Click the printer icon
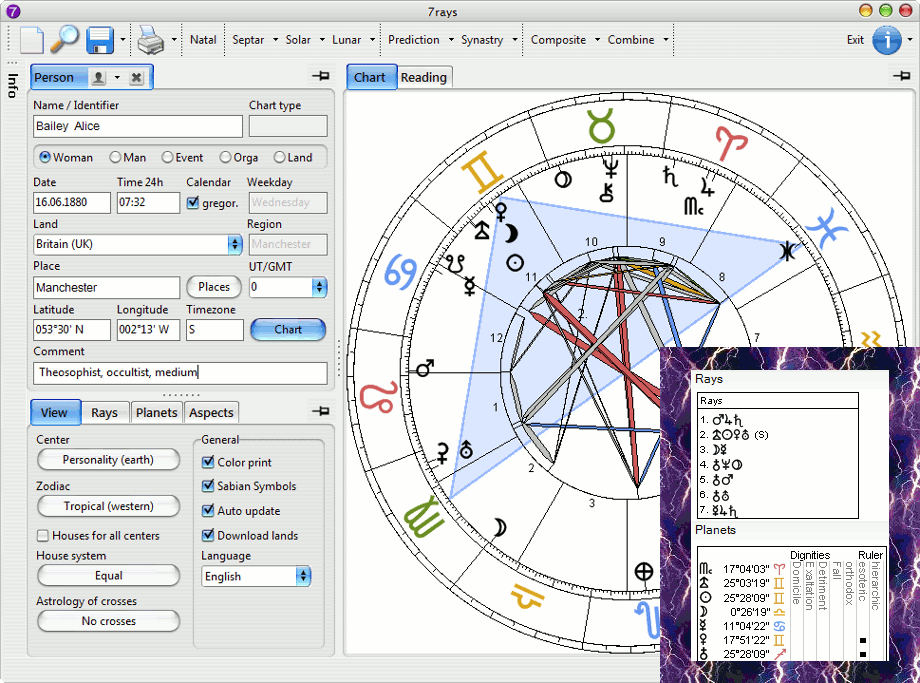The image size is (920, 683). [x=149, y=40]
